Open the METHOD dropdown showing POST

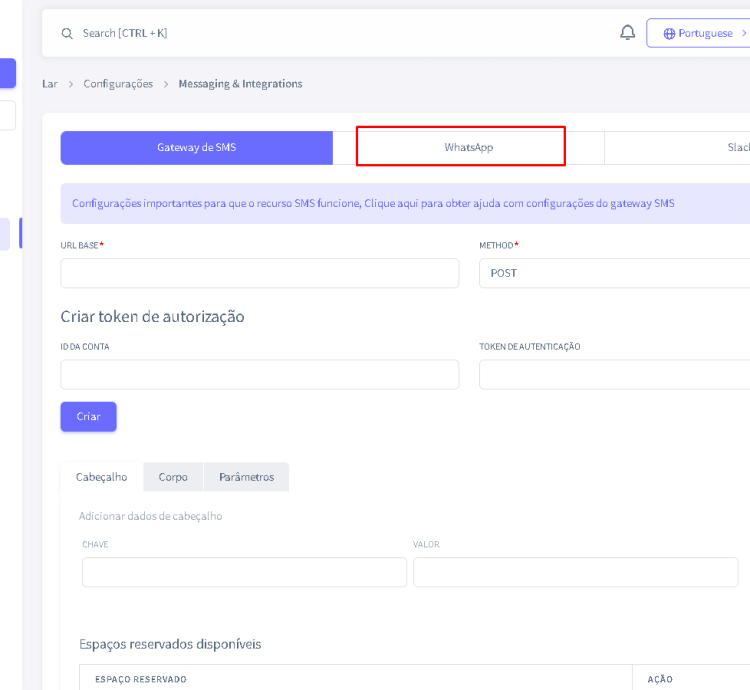pyautogui.click(x=614, y=273)
